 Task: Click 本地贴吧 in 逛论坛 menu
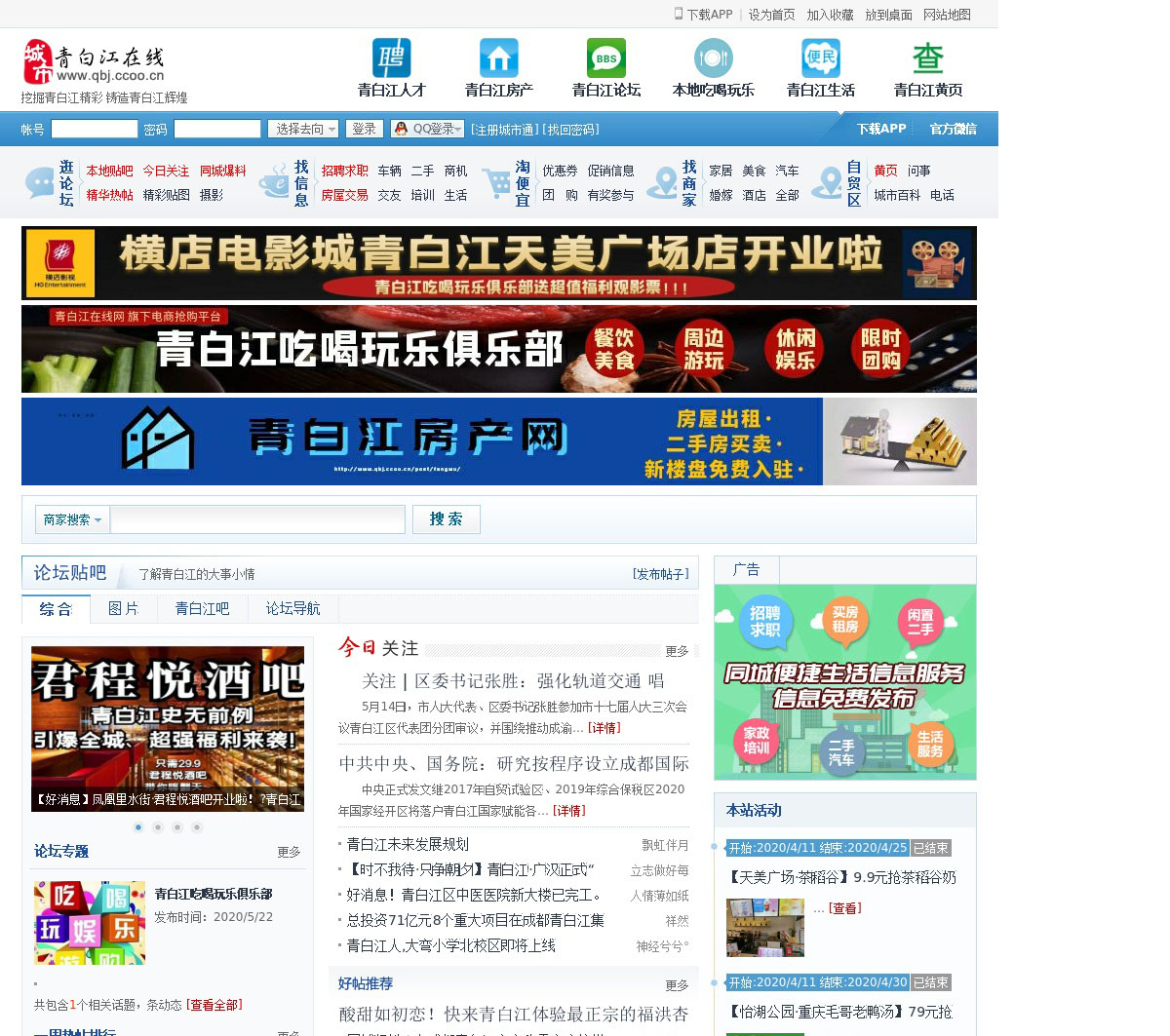point(110,171)
